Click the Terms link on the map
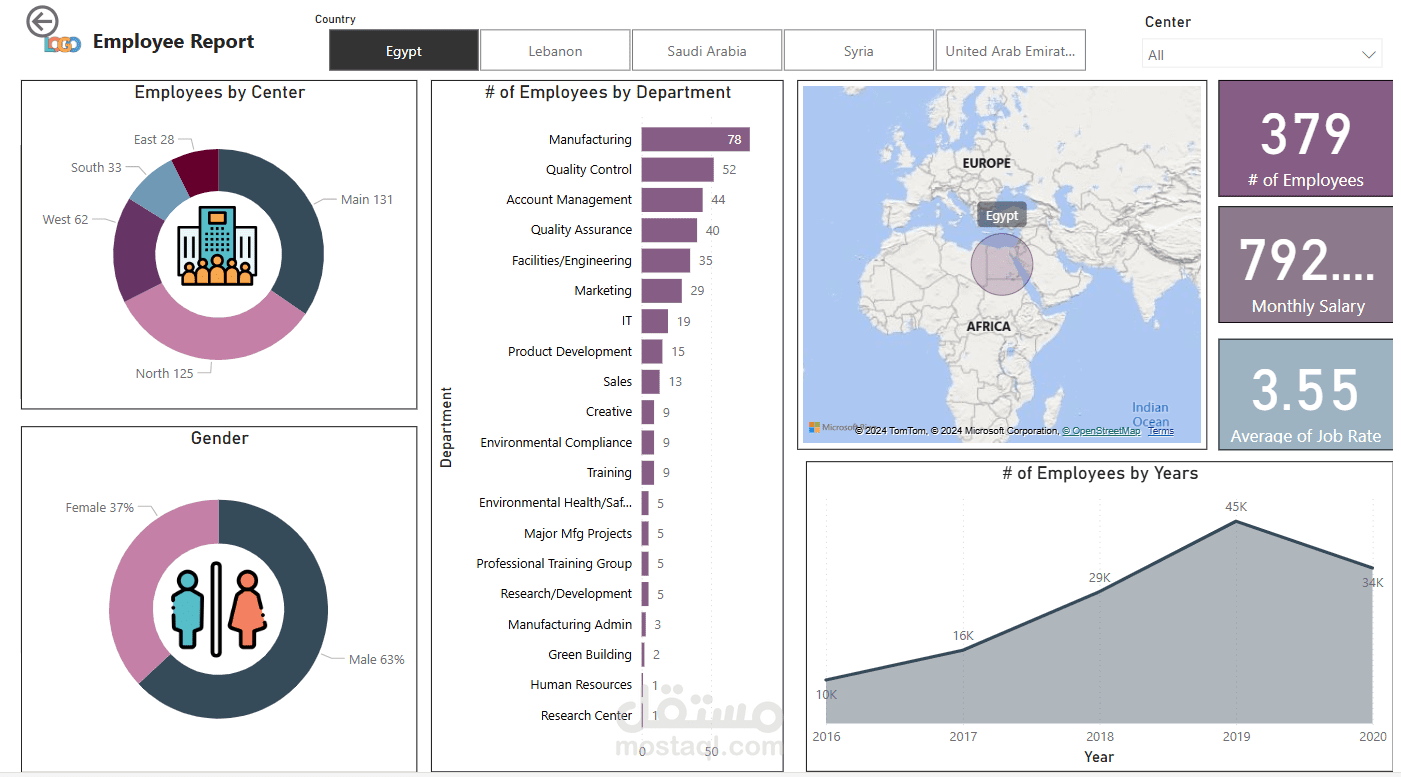The height and width of the screenshot is (777, 1401). point(1159,430)
